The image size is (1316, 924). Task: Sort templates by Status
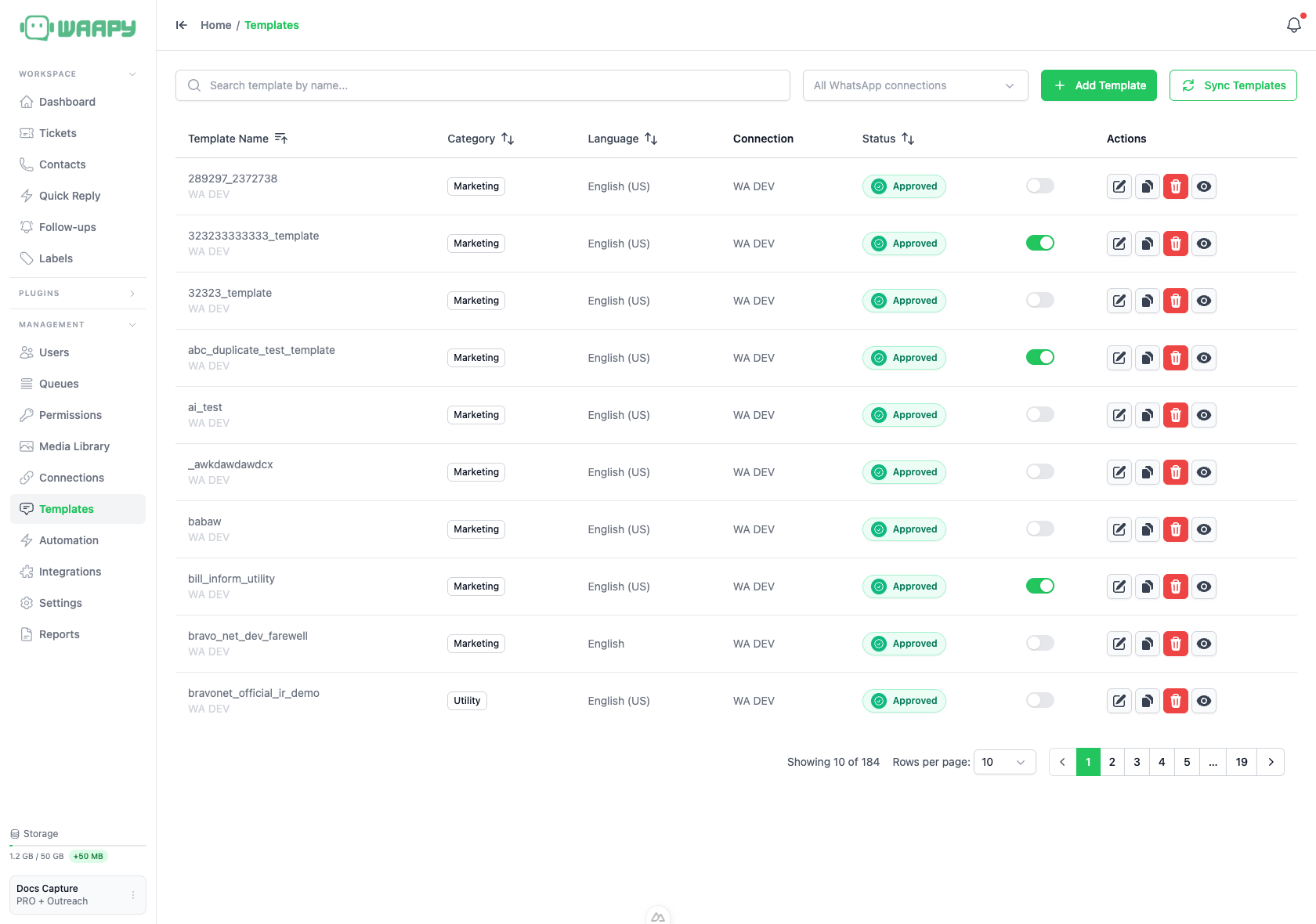tap(908, 139)
